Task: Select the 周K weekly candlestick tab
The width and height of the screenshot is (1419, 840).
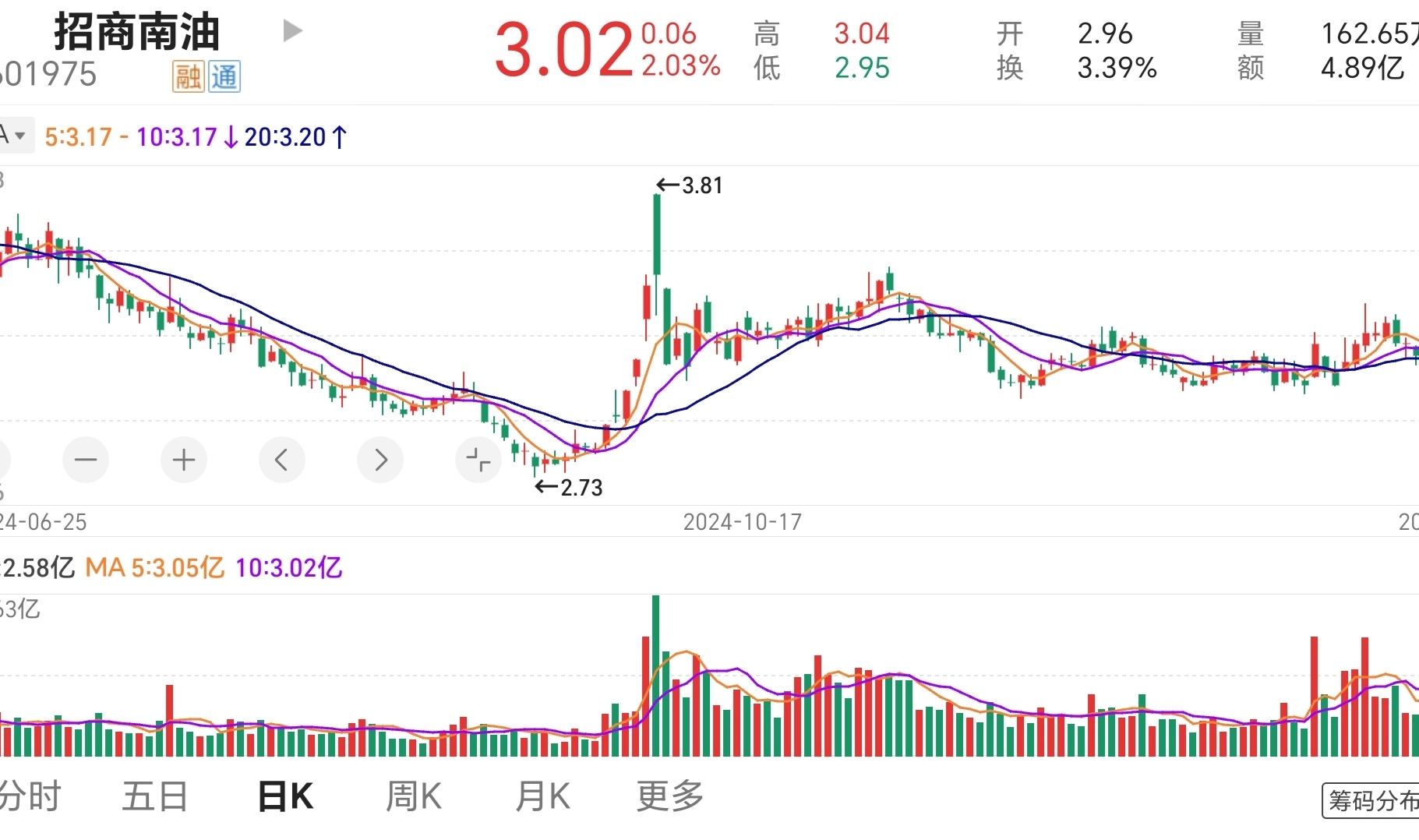Action: [414, 796]
